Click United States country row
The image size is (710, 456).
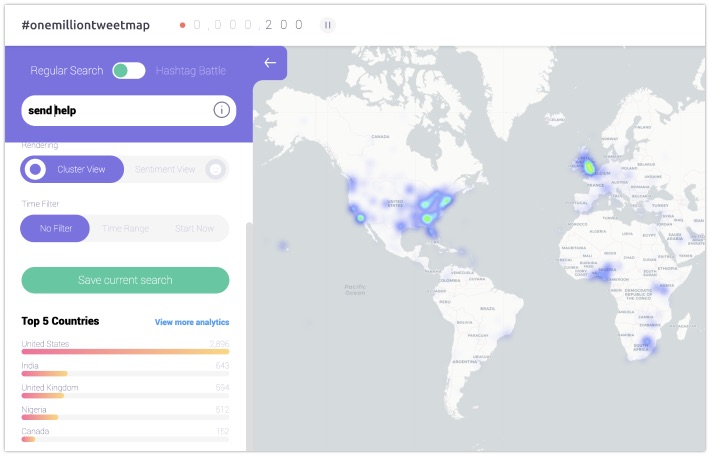[125, 347]
